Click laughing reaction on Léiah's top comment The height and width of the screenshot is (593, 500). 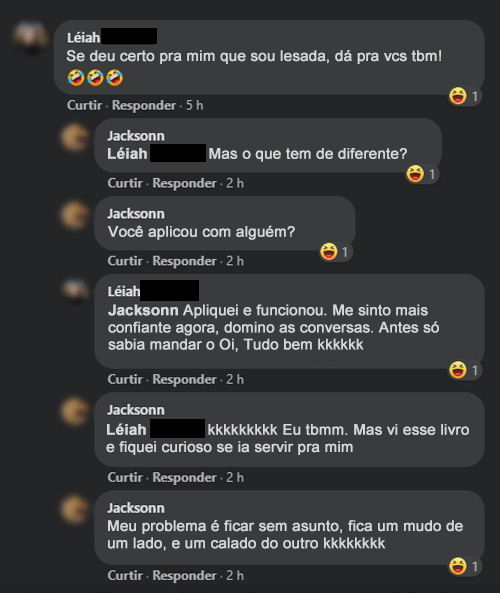[x=458, y=96]
